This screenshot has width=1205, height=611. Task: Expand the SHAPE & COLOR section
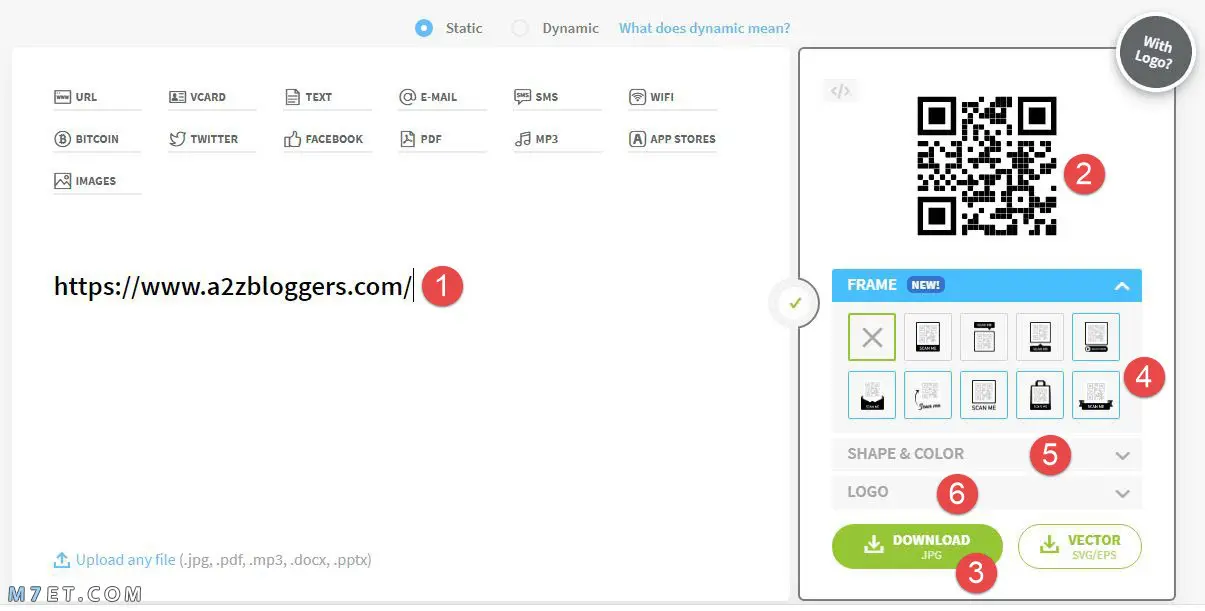pyautogui.click(x=987, y=454)
